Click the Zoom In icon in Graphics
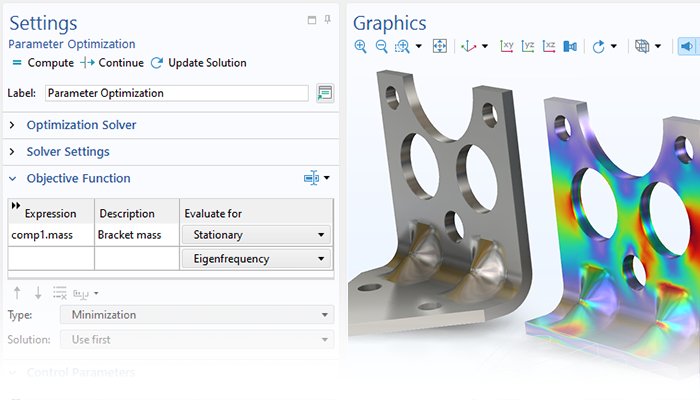Screen dimensions: 700x400 coord(360,46)
